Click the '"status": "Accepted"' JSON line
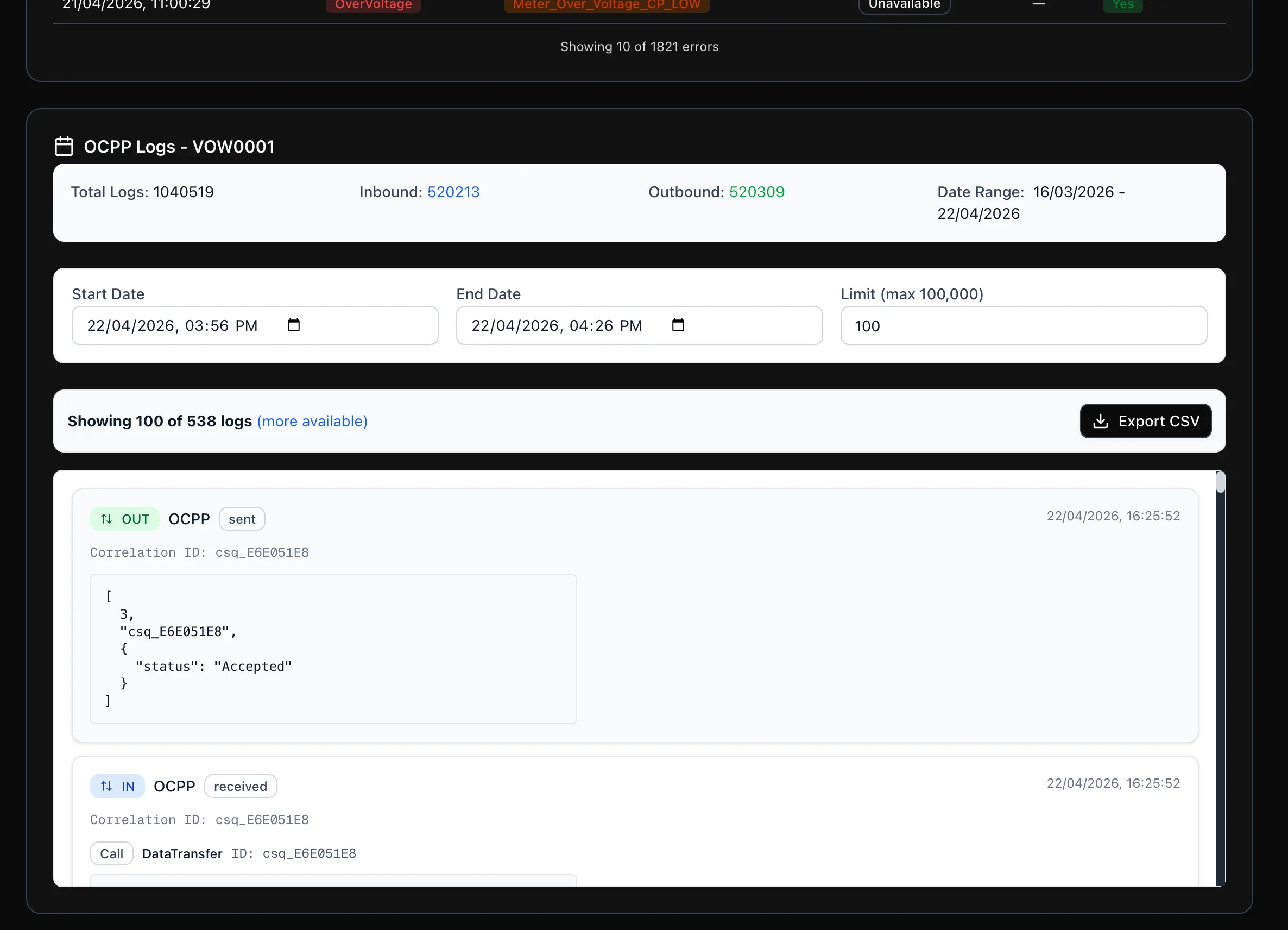 click(213, 666)
